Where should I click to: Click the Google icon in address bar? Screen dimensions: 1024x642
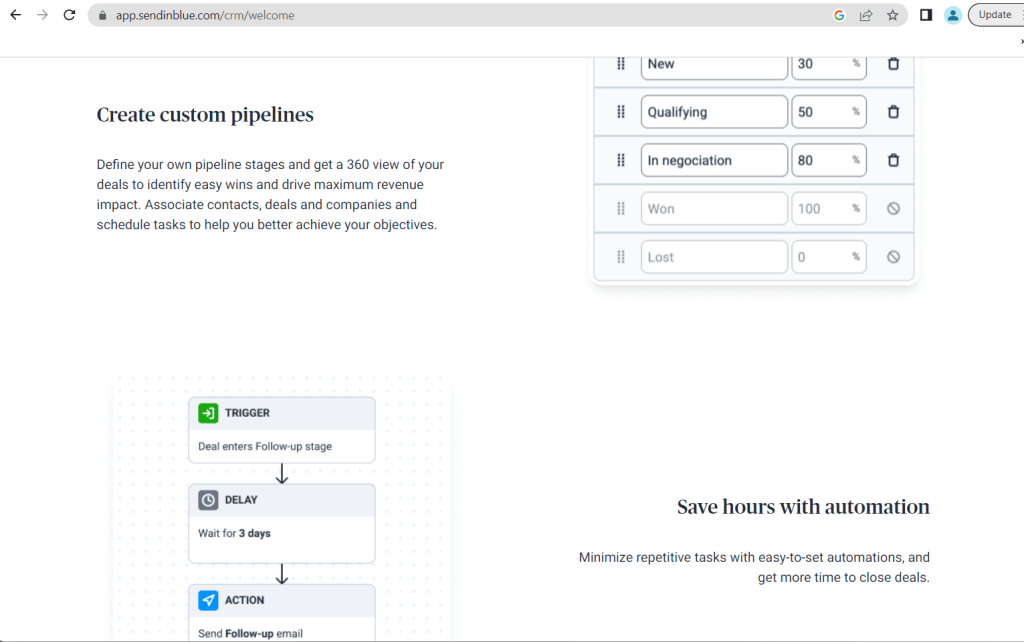(839, 15)
